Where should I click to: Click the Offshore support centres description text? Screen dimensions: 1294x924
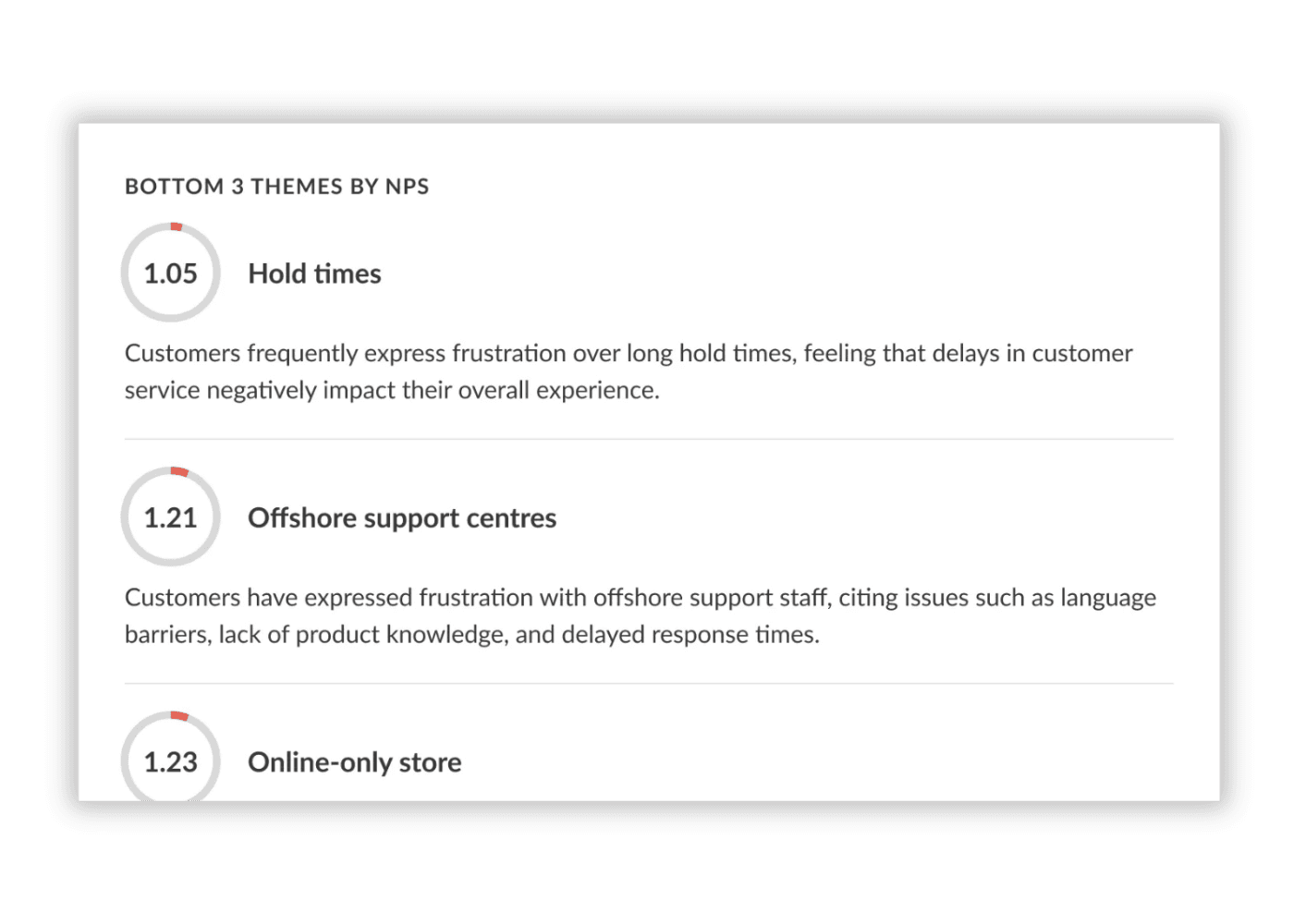coord(640,615)
